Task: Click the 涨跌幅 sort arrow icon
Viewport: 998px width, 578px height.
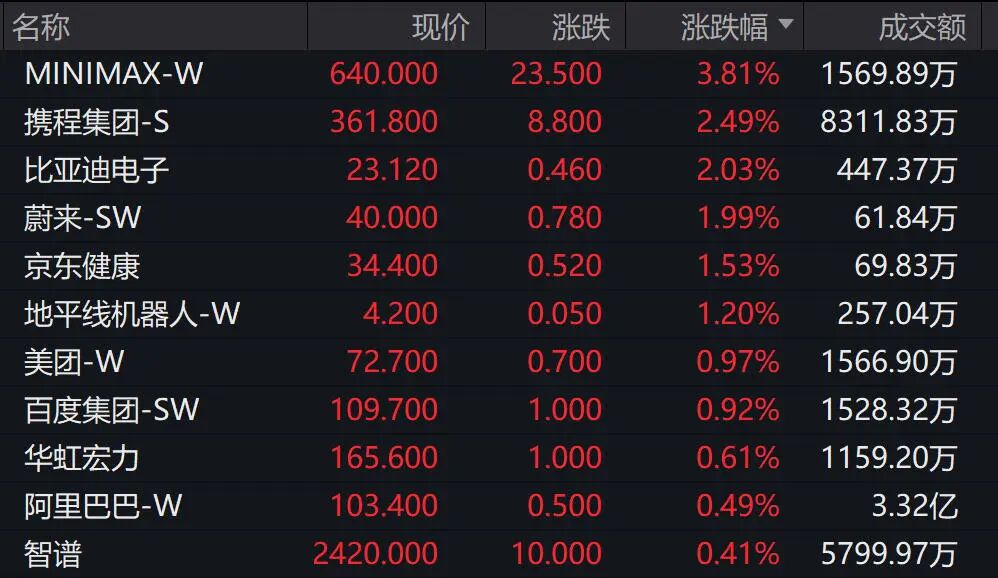Action: 786,24
